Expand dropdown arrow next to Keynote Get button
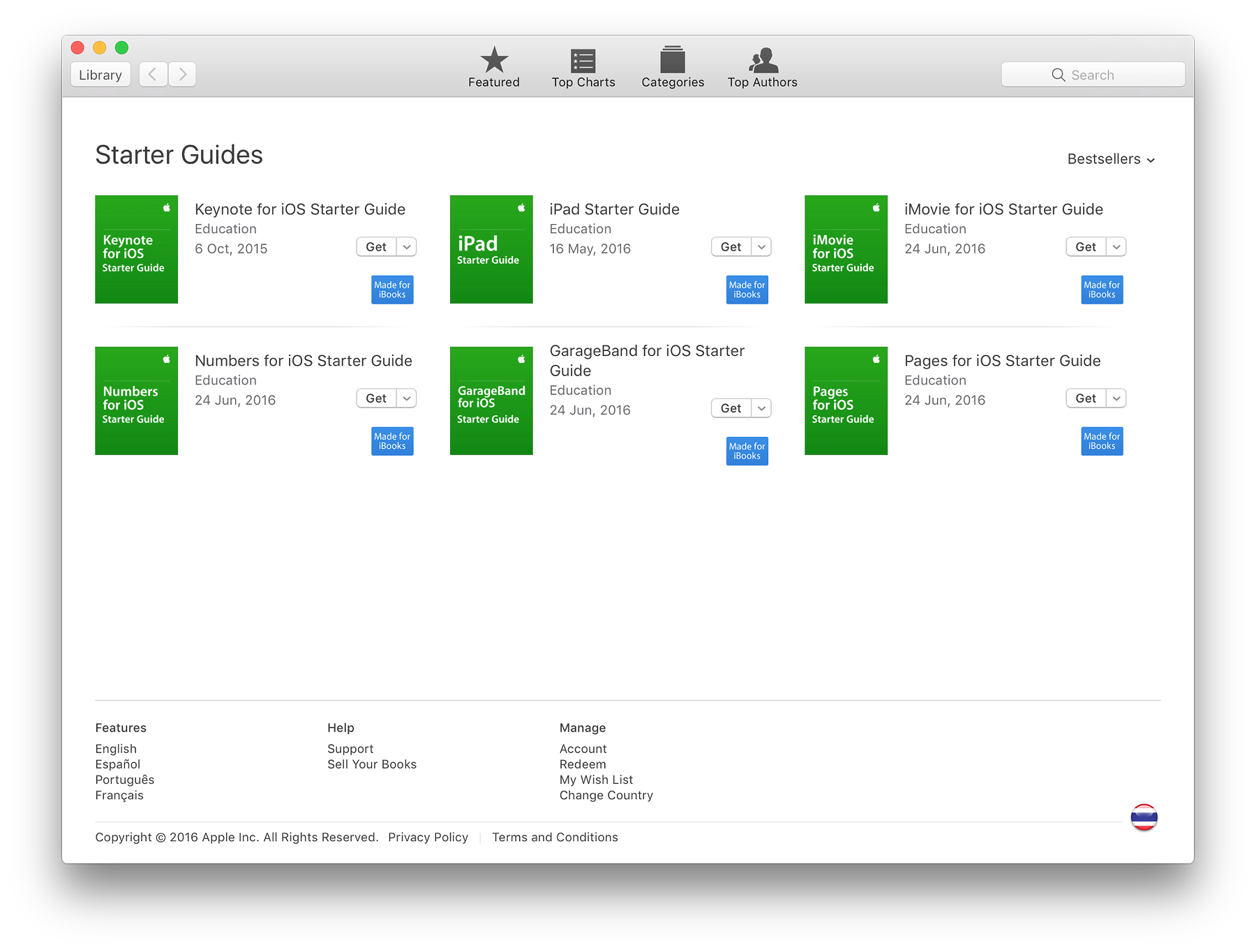The height and width of the screenshot is (952, 1256). click(407, 247)
